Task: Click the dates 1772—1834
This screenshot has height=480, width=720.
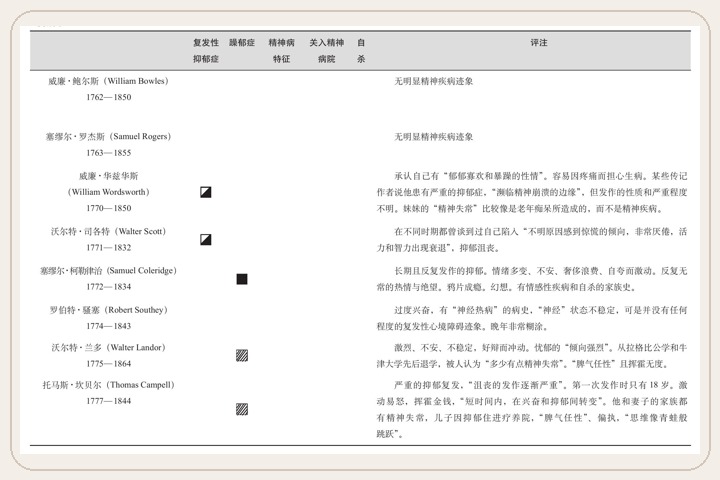Action: [109, 287]
